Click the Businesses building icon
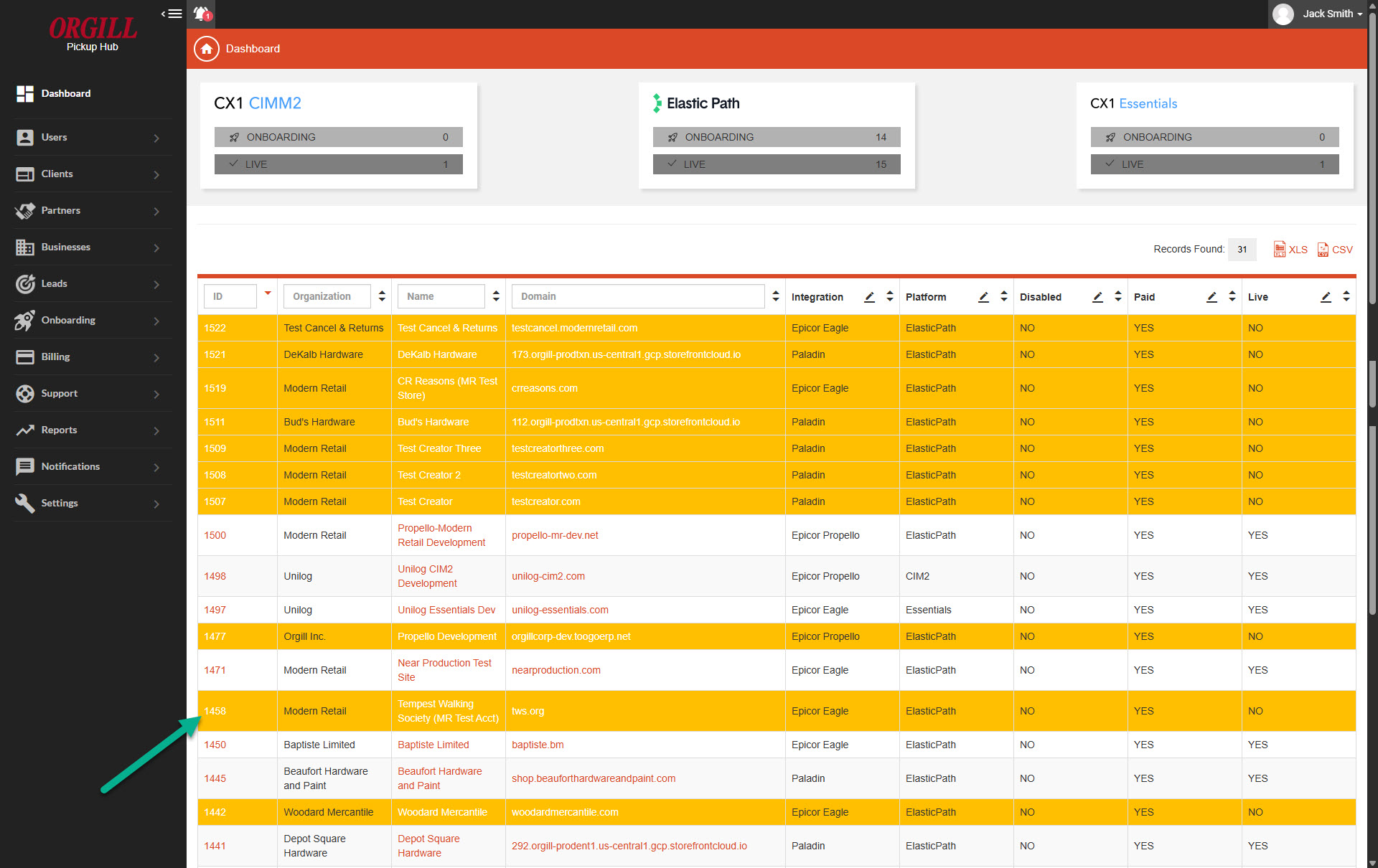The width and height of the screenshot is (1378, 868). [x=25, y=247]
